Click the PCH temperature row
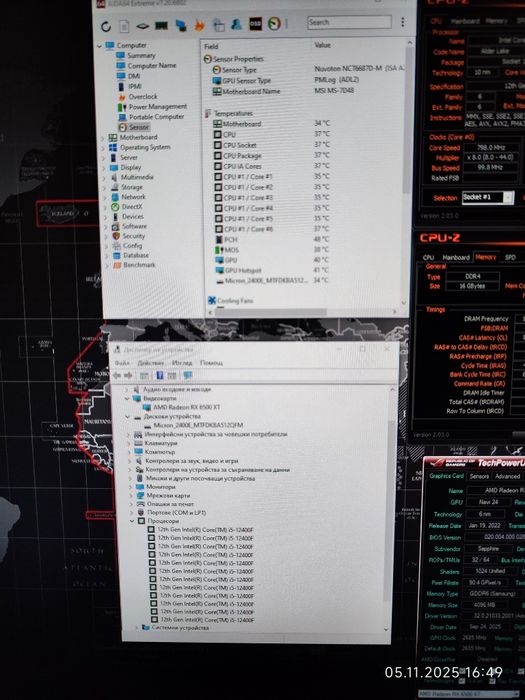525x700 pixels. tap(273, 239)
